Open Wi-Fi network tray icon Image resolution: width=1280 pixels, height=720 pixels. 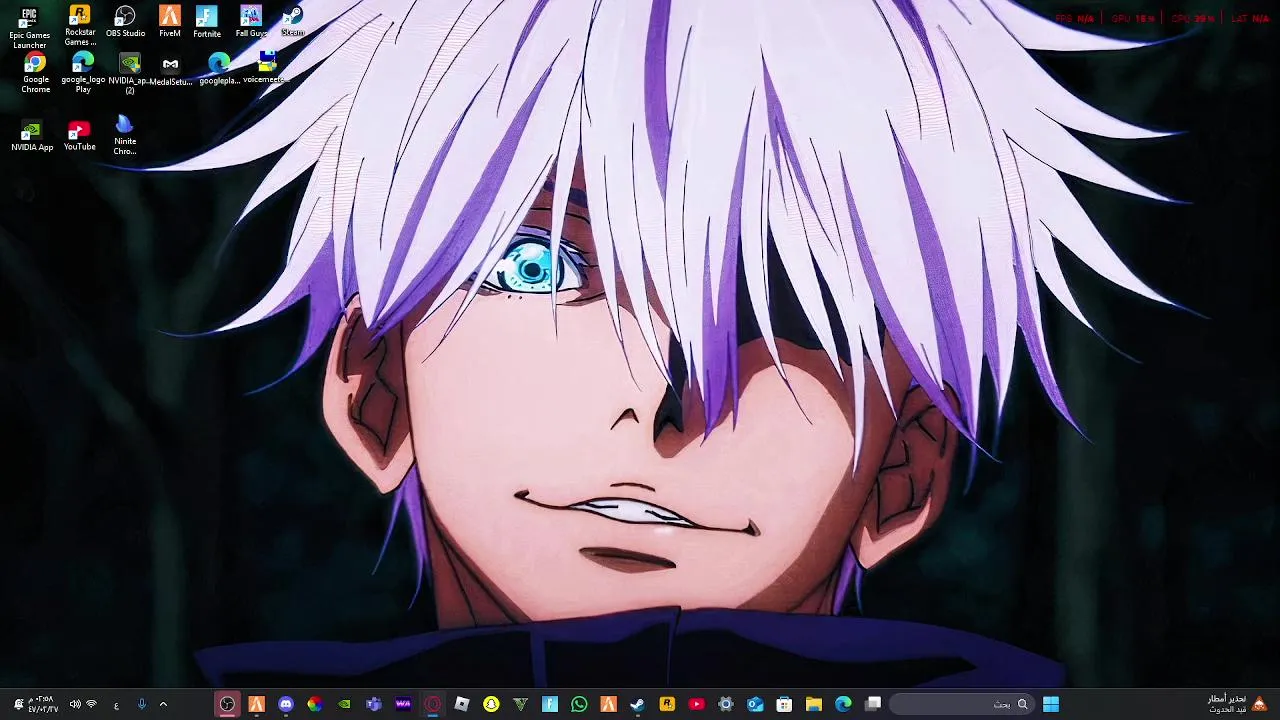point(92,704)
